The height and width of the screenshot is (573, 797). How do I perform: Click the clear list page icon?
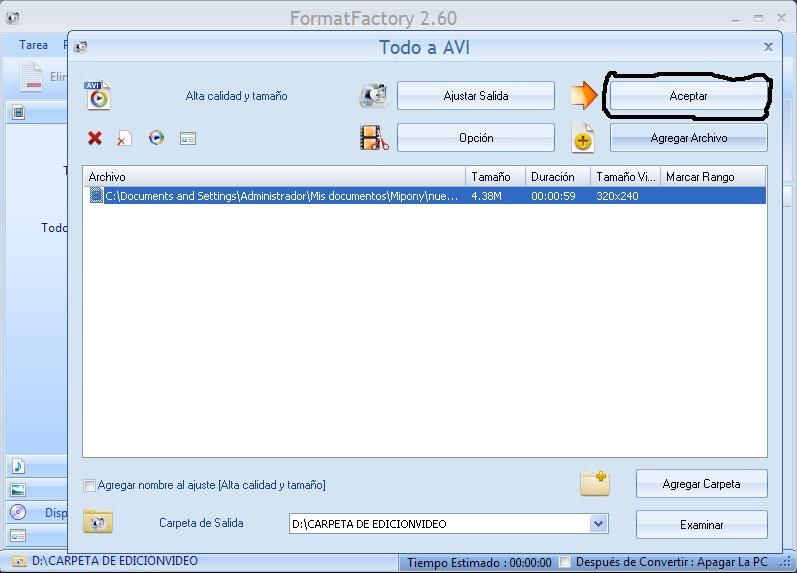pos(124,138)
